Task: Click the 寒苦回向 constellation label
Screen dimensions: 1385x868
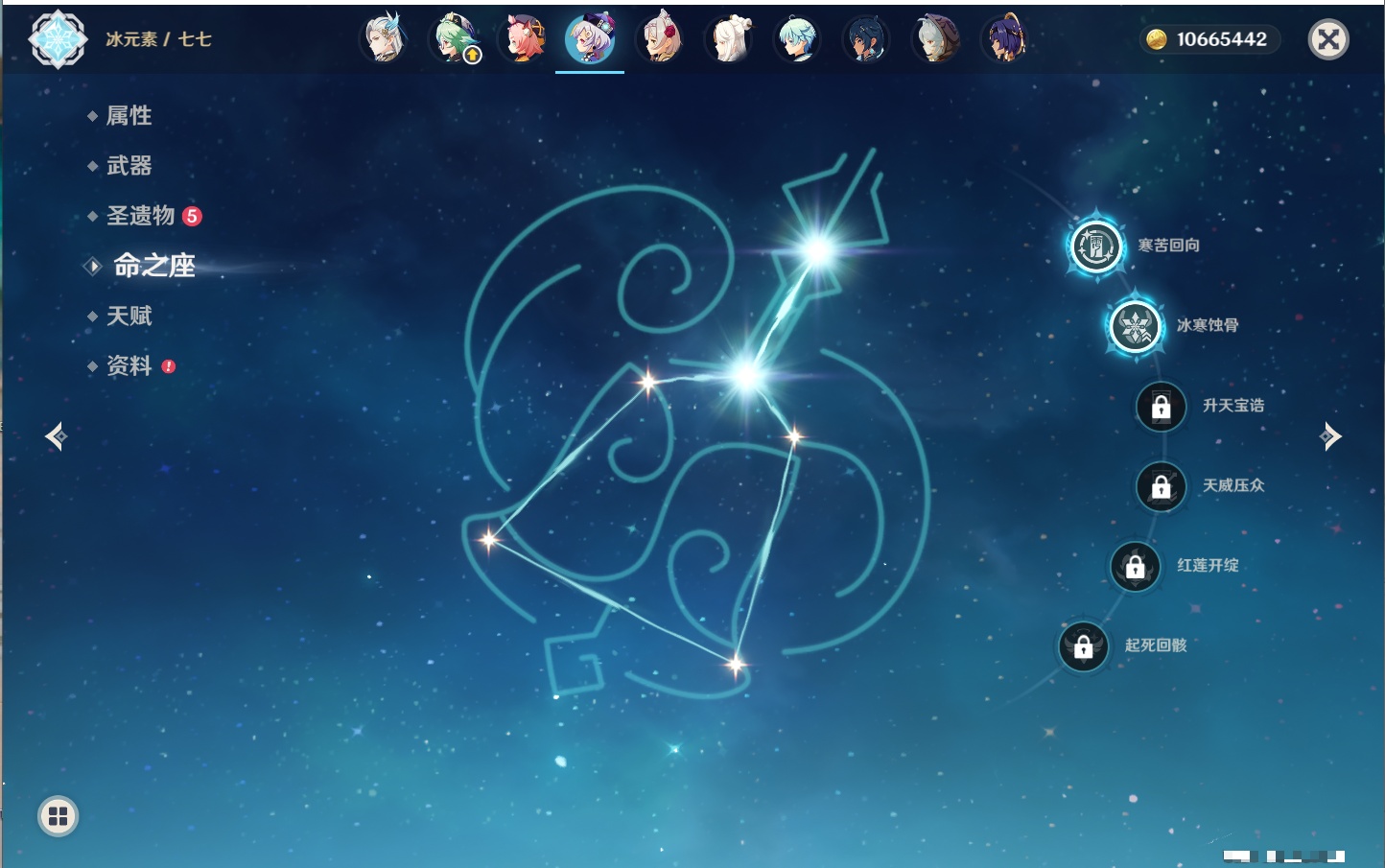Action: point(1168,246)
